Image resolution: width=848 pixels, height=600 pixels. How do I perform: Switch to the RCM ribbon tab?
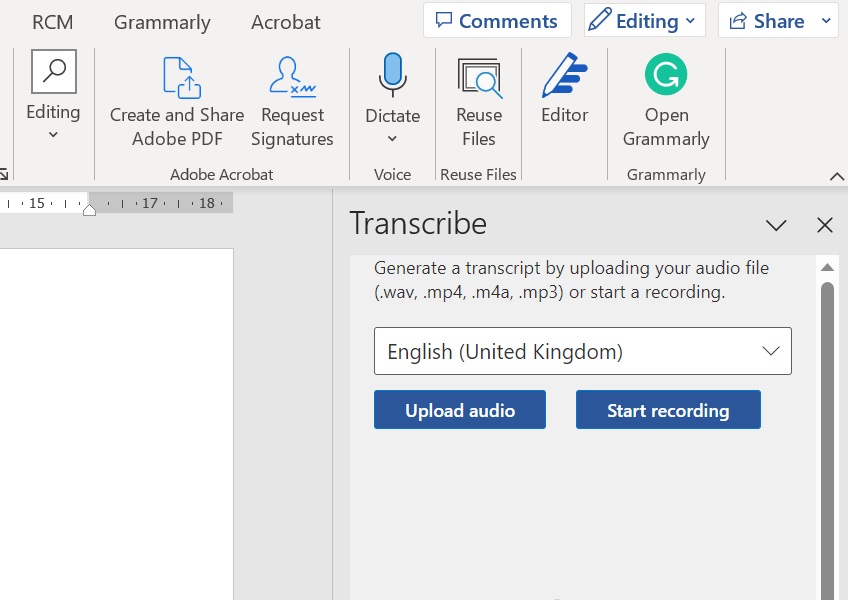pos(51,21)
